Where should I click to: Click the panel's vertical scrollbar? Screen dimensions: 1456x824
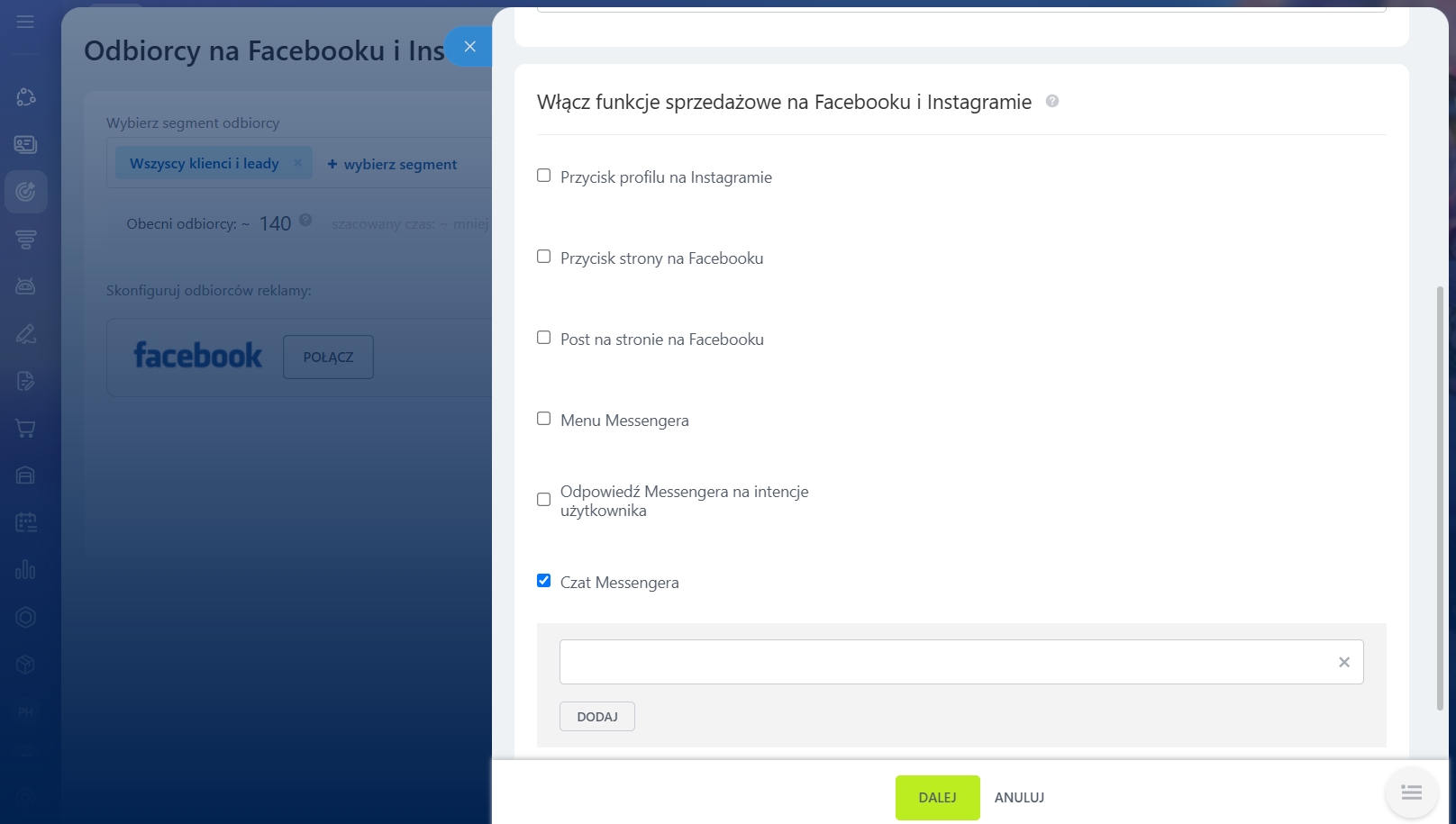1440,495
